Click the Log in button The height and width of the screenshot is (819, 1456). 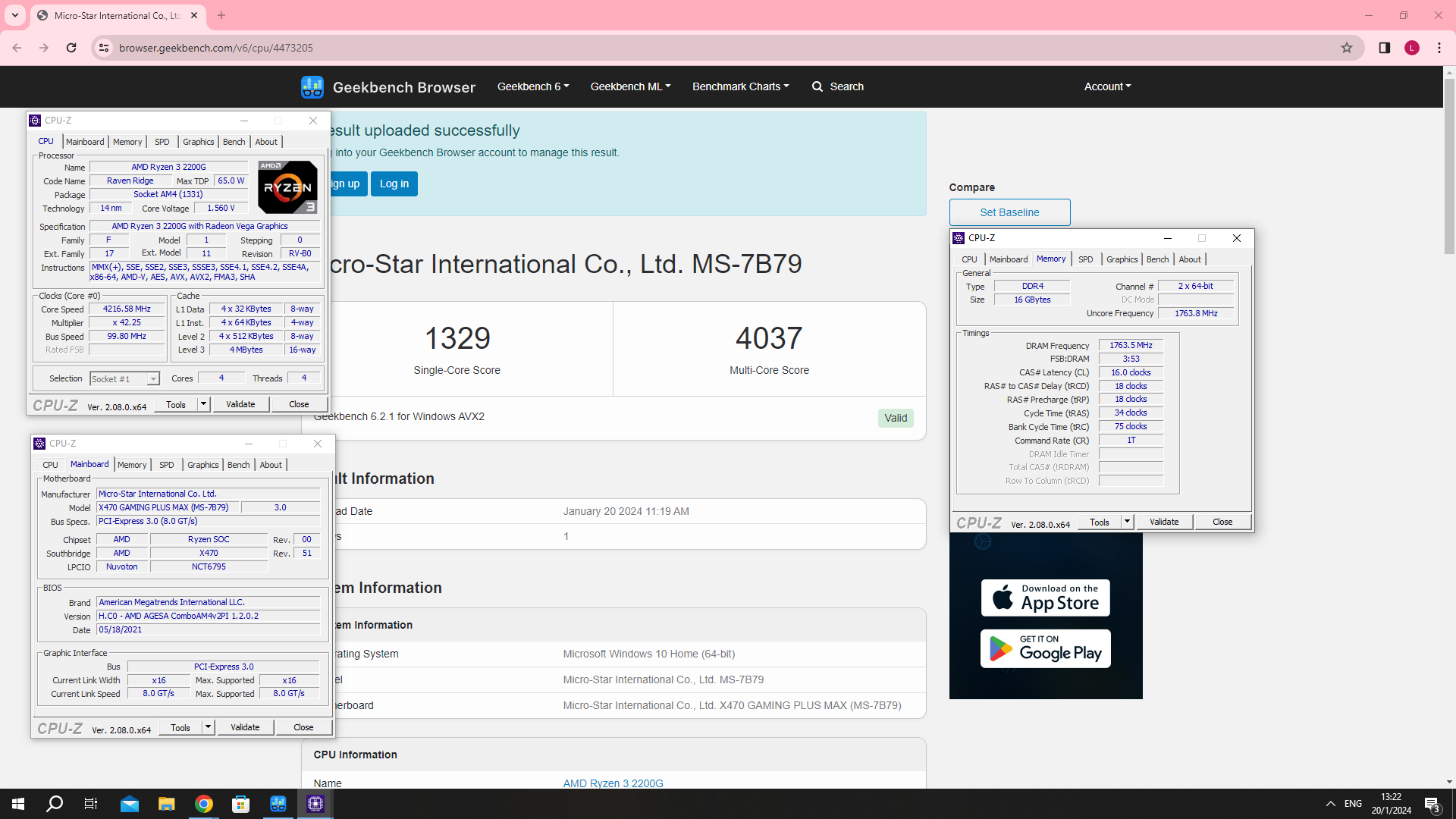394,184
